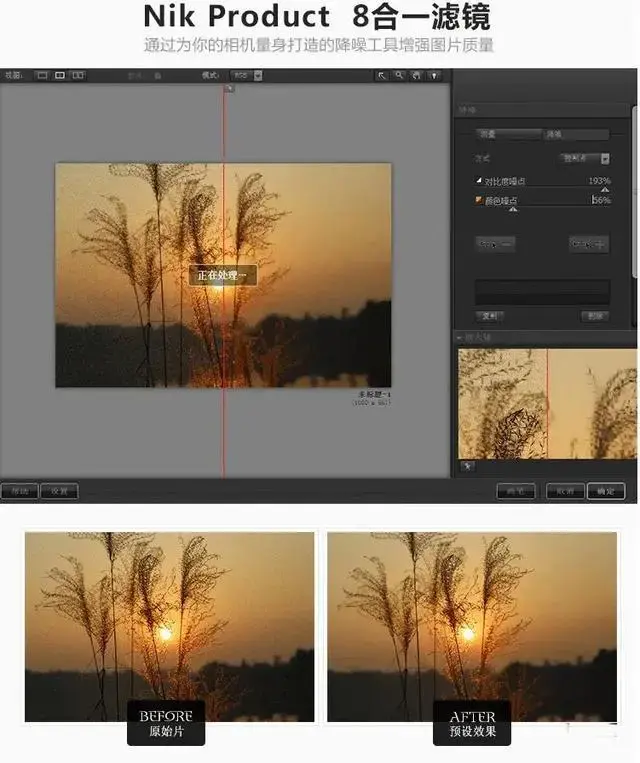Click the 删除 delete button under the control point list
Screen dimensions: 640x763
[x=595, y=316]
